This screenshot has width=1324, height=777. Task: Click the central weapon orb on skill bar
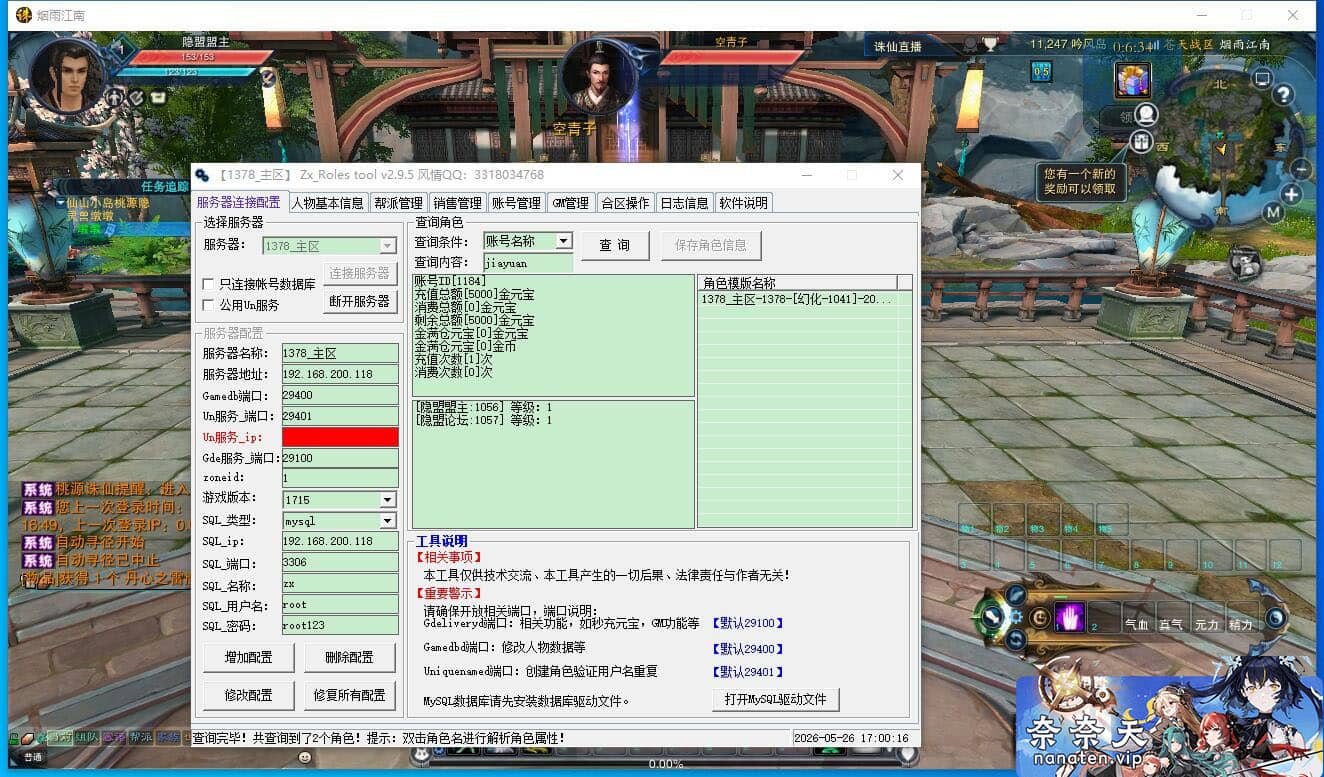click(x=991, y=617)
